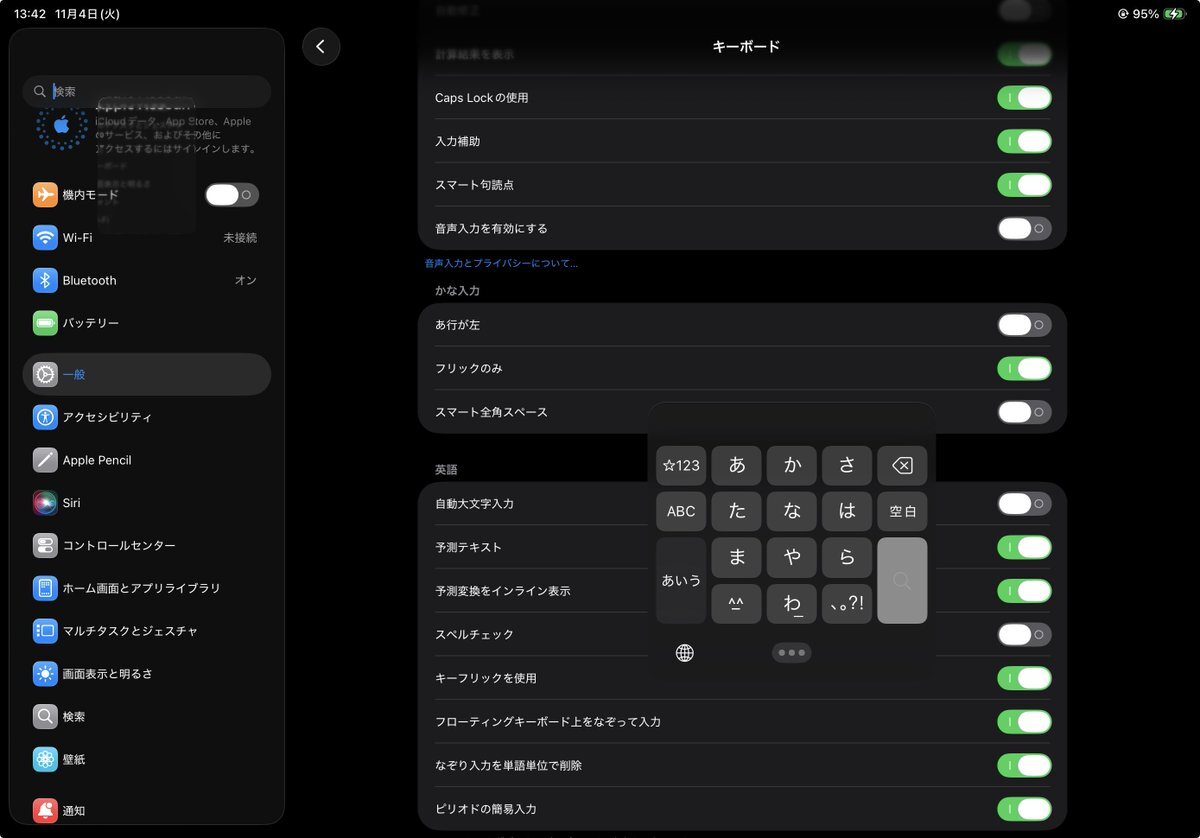Screen dimensions: 1200x838
Task: Toggle 機内モード switch
Action: [232, 195]
